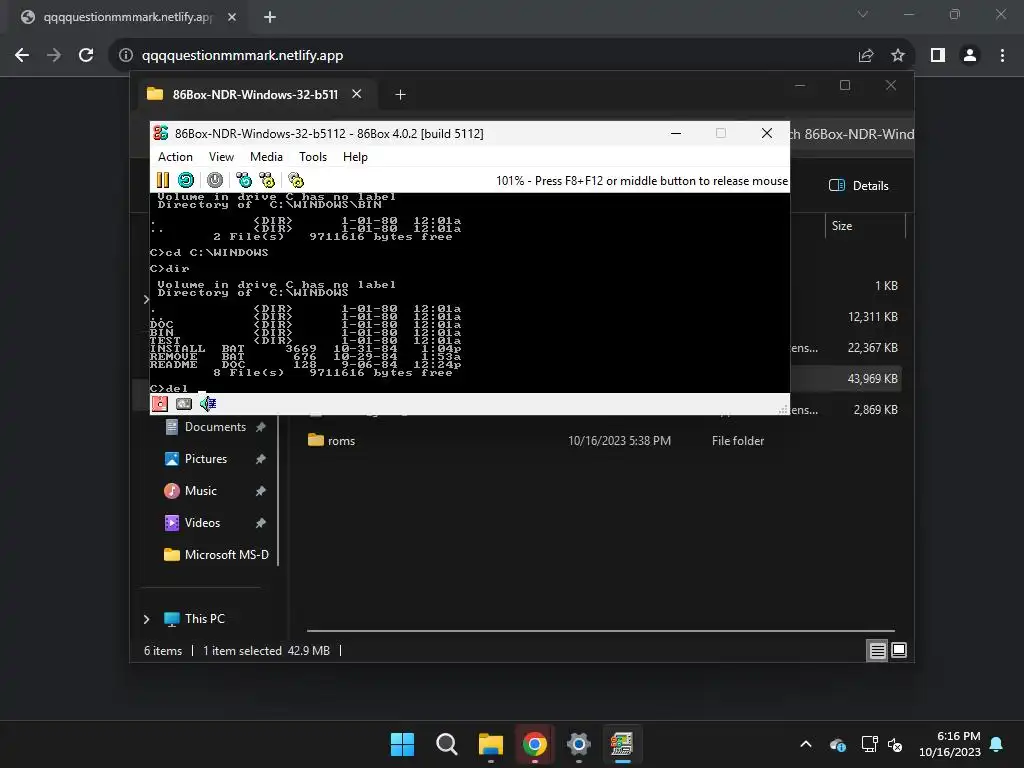This screenshot has width=1024, height=768.
Task: Open notifications bell in taskbar
Action: click(997, 744)
